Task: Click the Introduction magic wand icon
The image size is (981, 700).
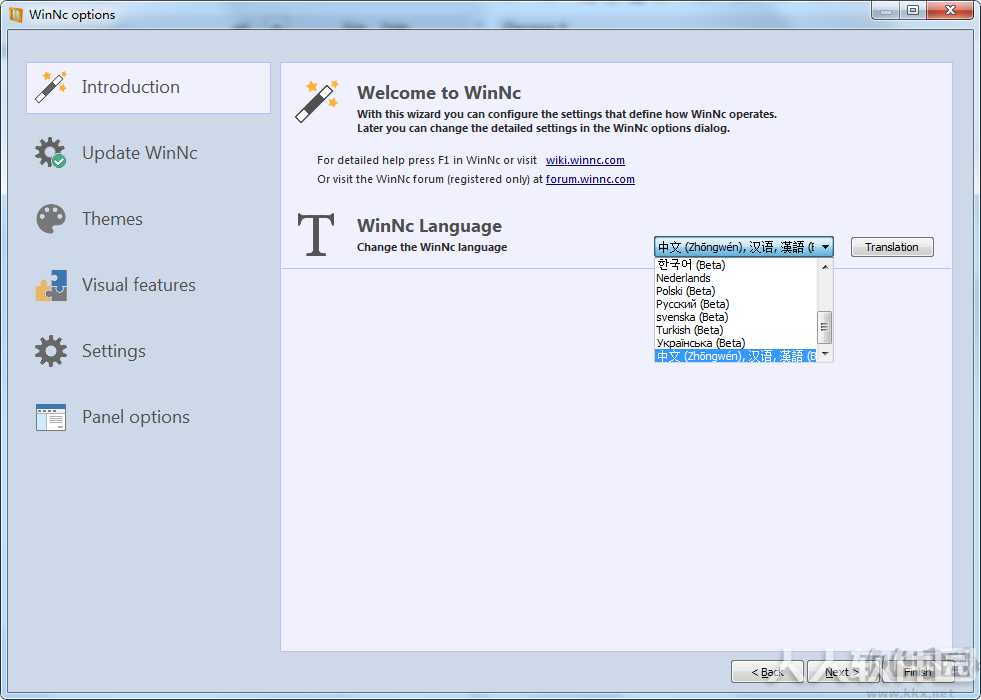Action: coord(51,87)
